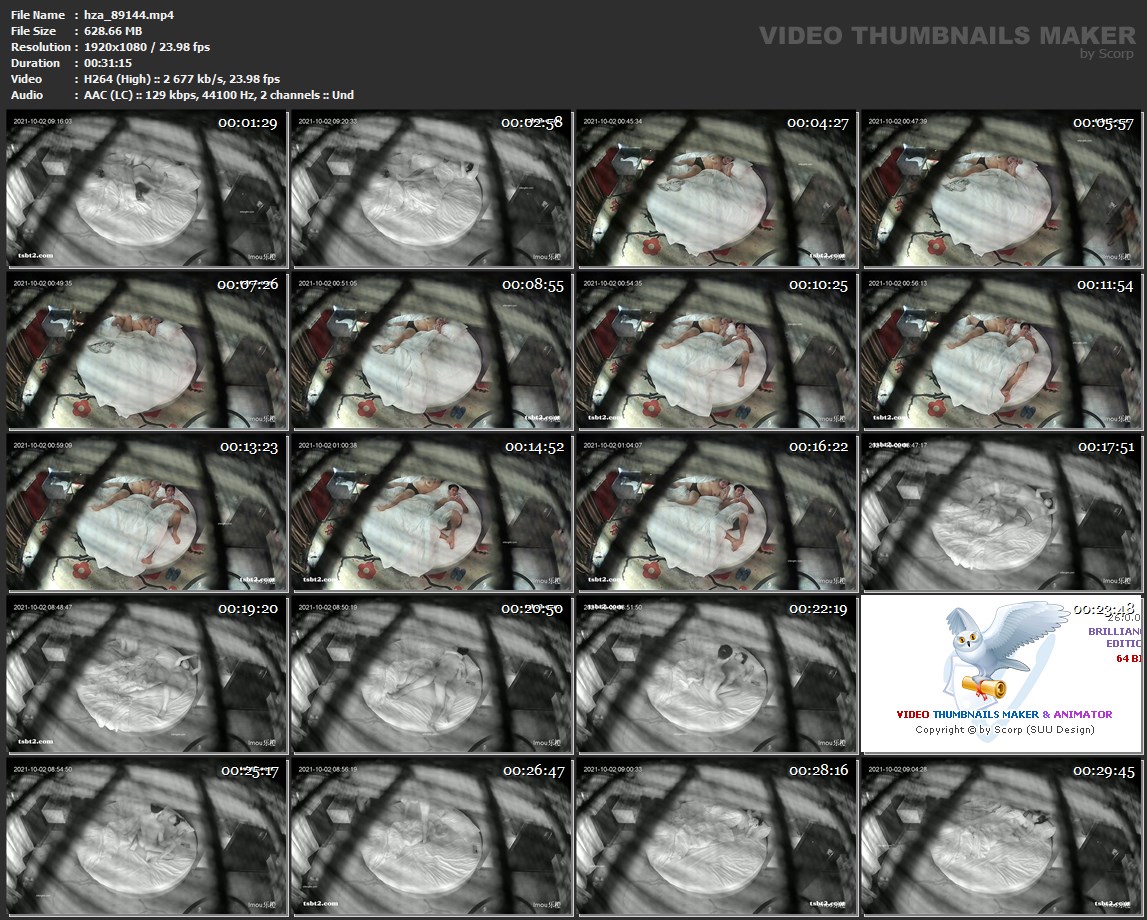Click the file size value 628.66 MB
Image resolution: width=1147 pixels, height=920 pixels.
(113, 31)
